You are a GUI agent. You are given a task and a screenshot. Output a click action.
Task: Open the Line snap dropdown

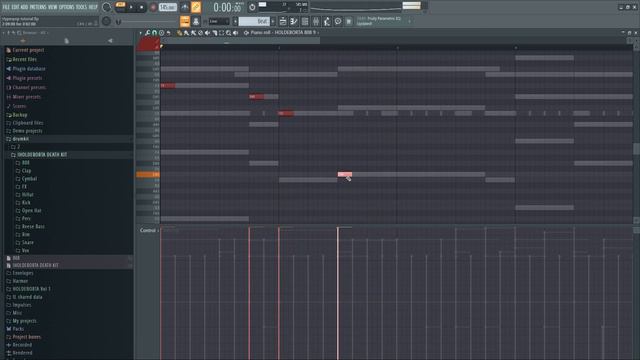(219, 21)
